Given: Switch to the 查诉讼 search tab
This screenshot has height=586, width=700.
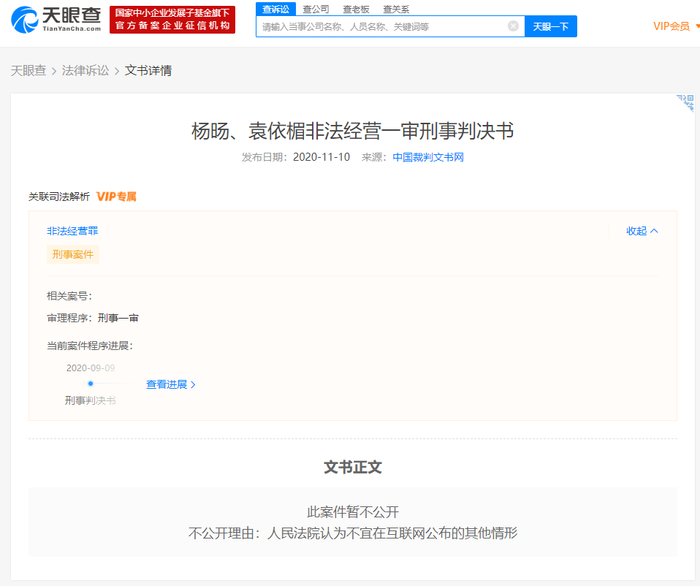Looking at the screenshot, I should 275,9.
